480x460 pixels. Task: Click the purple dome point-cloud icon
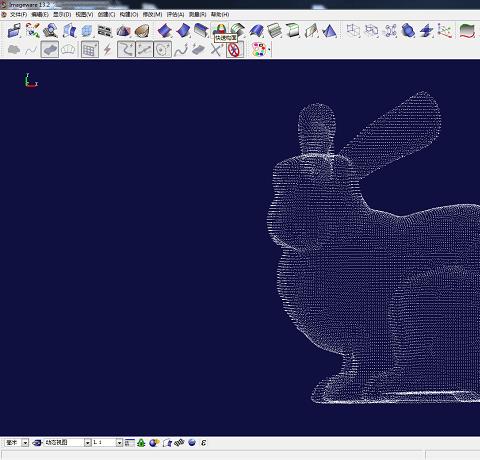click(x=123, y=31)
